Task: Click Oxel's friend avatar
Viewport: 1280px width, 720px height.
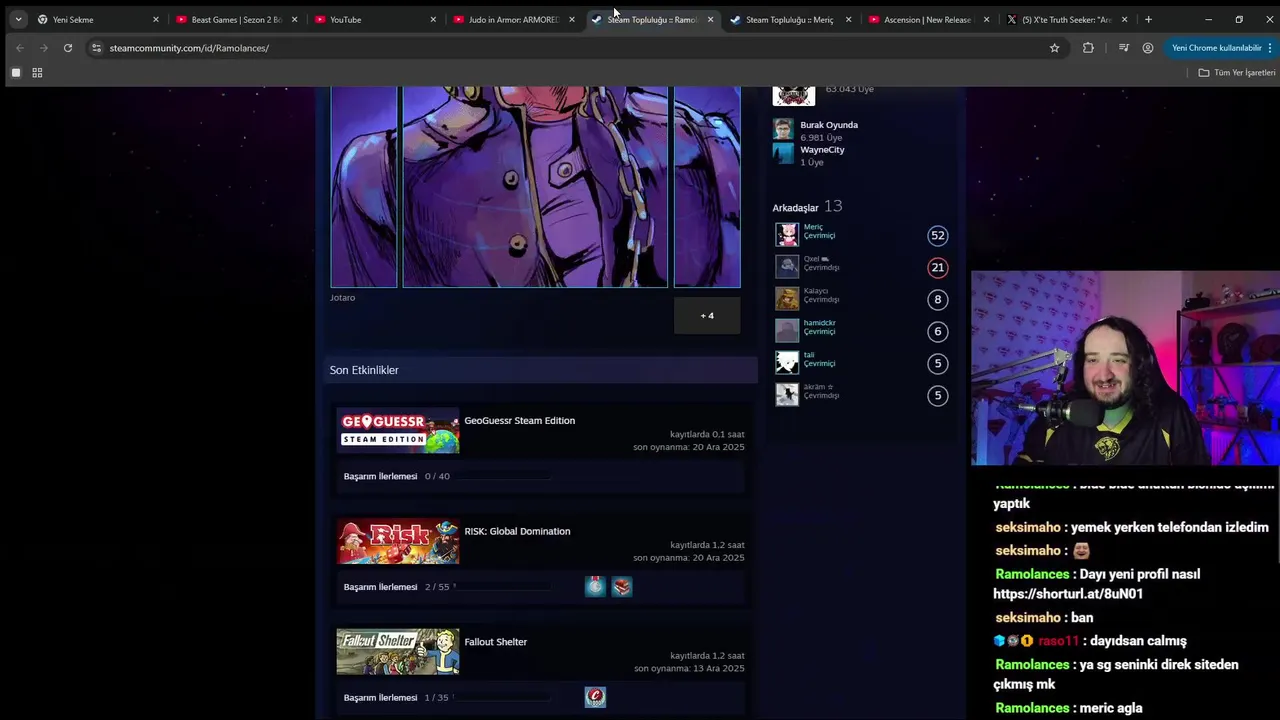Action: click(x=787, y=267)
